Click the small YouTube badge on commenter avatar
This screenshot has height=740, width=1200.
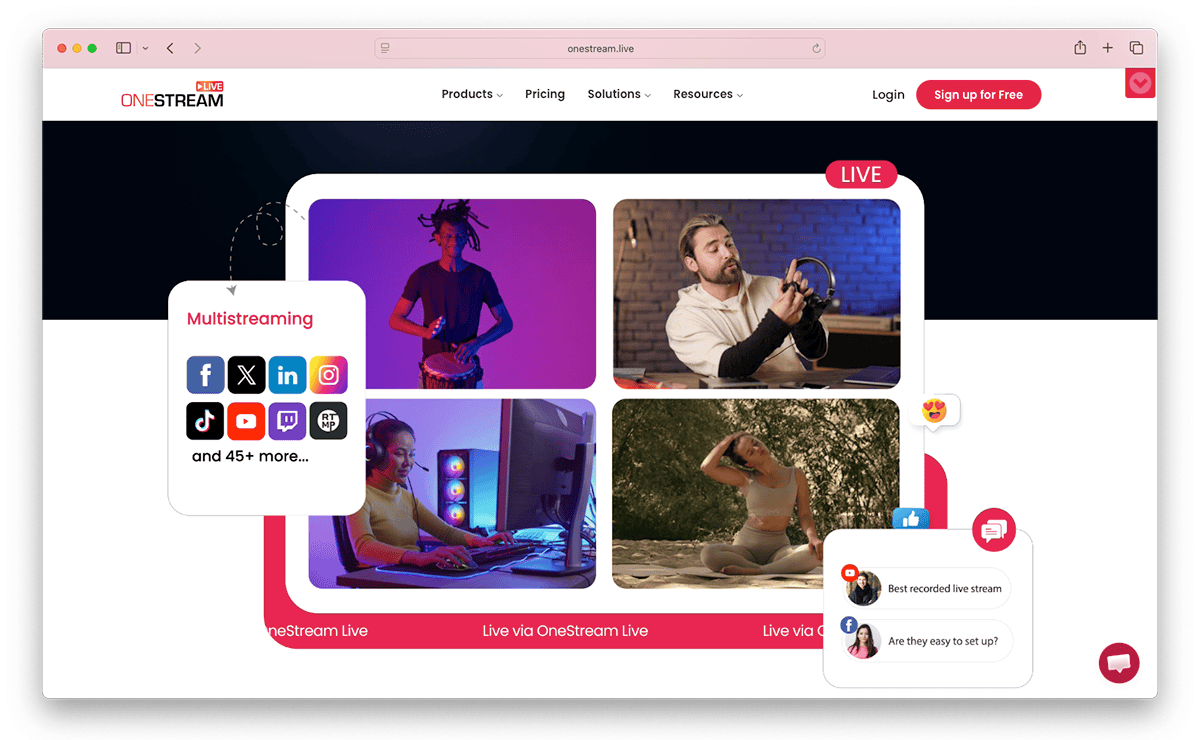[x=850, y=573]
